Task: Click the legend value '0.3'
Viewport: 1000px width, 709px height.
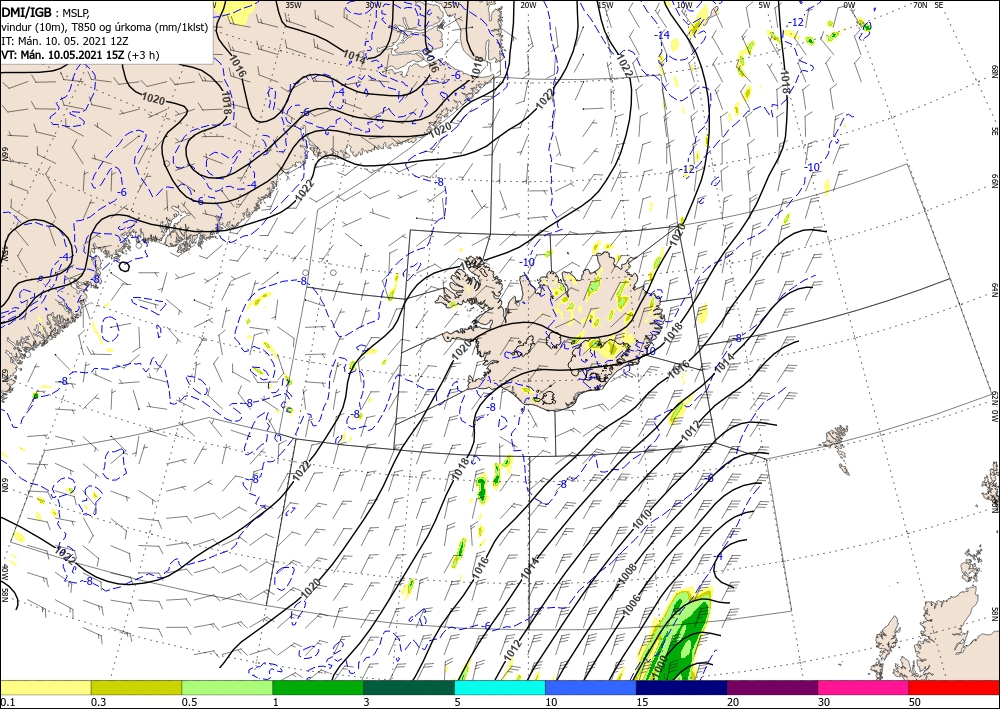Action: coord(98,702)
